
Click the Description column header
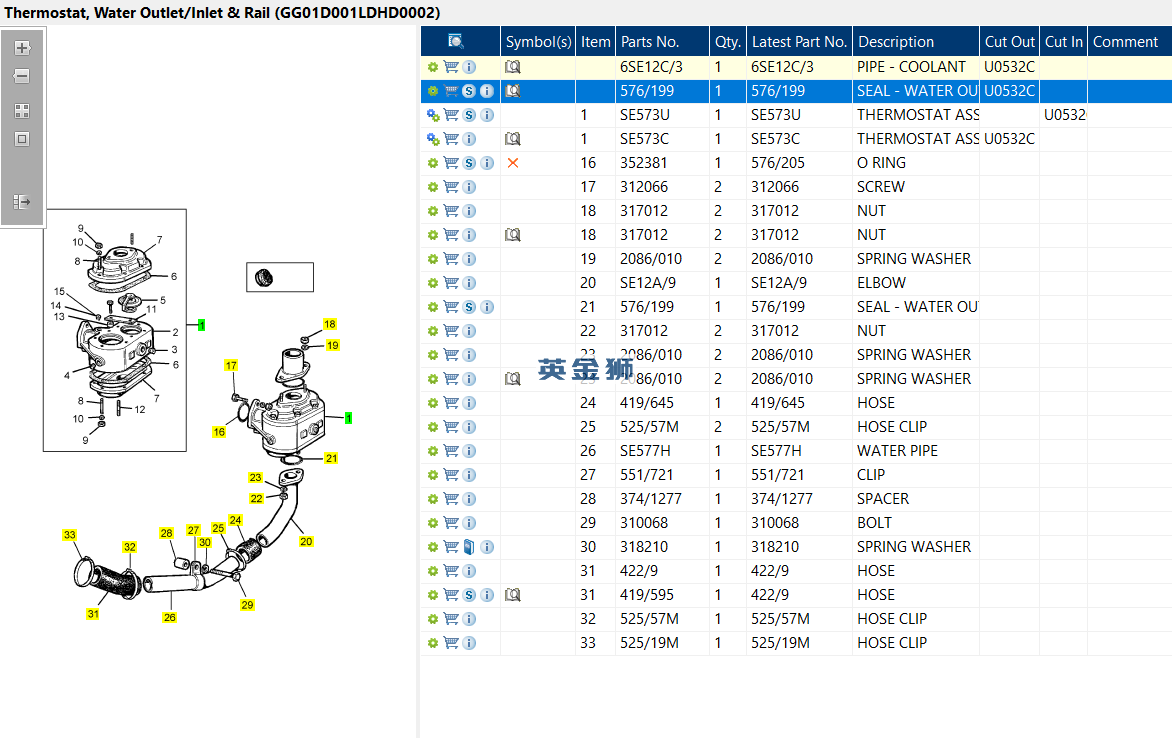coord(916,41)
